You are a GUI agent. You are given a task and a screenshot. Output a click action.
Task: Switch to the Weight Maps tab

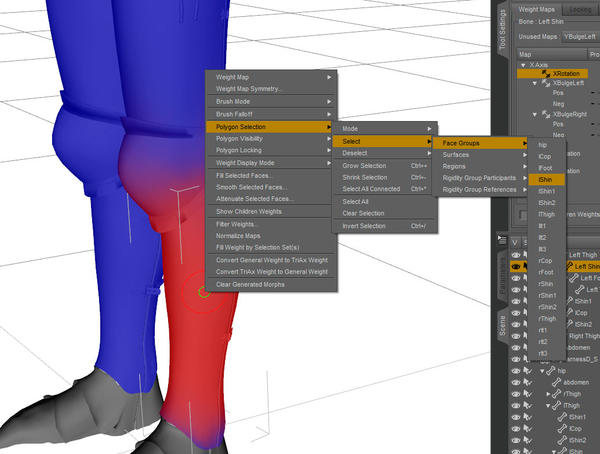(536, 10)
